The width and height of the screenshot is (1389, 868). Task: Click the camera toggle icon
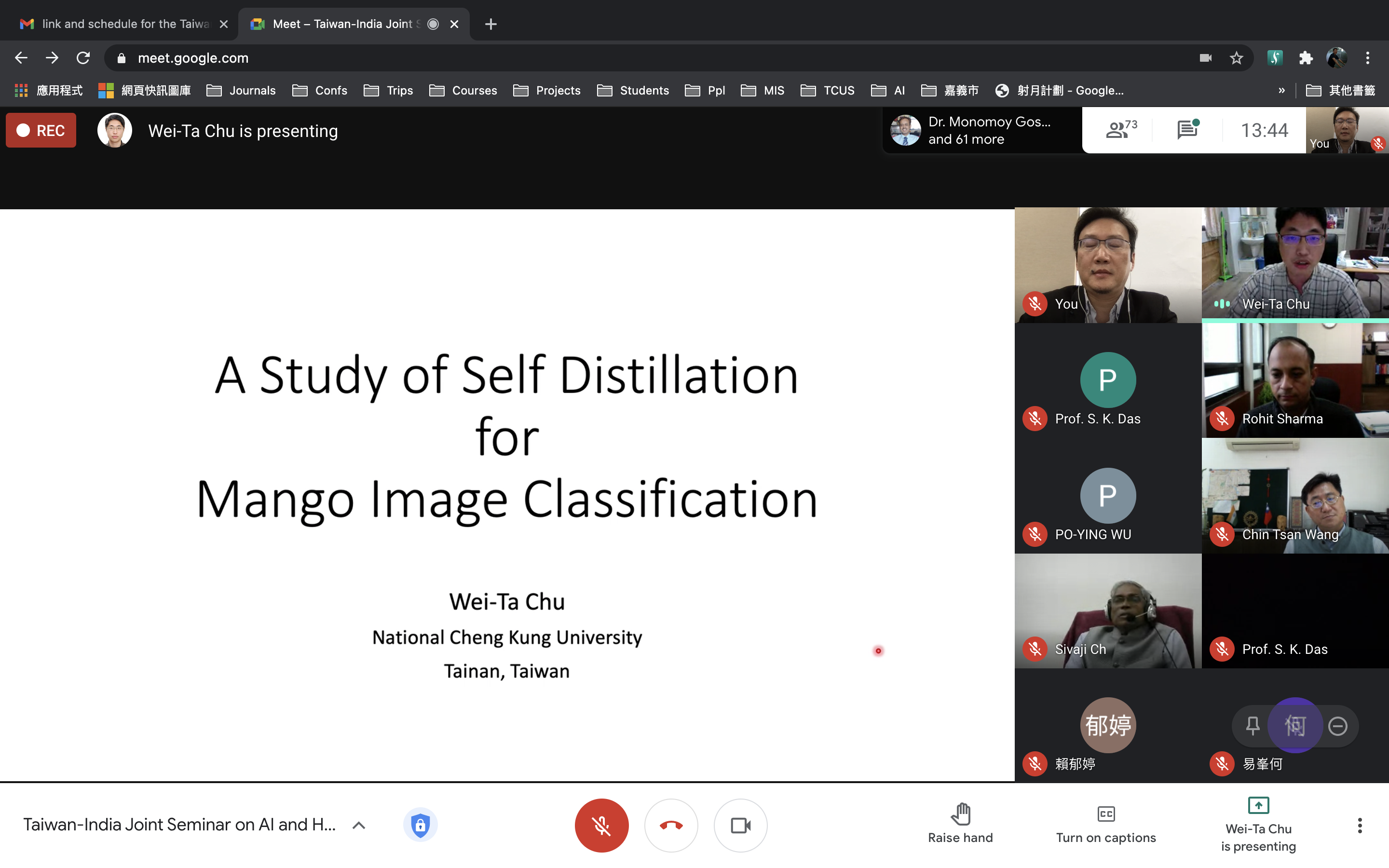tap(741, 825)
